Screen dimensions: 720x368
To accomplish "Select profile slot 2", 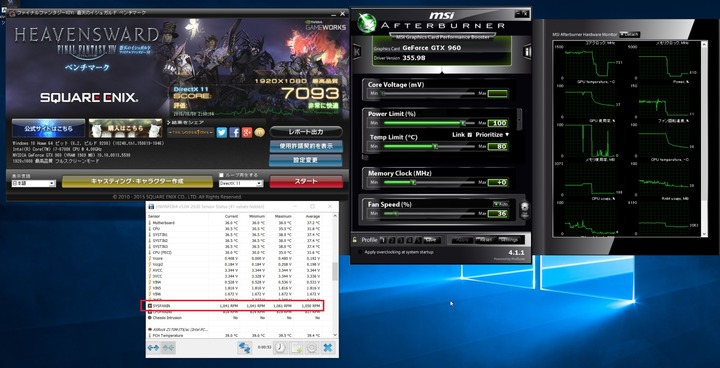I will point(391,240).
